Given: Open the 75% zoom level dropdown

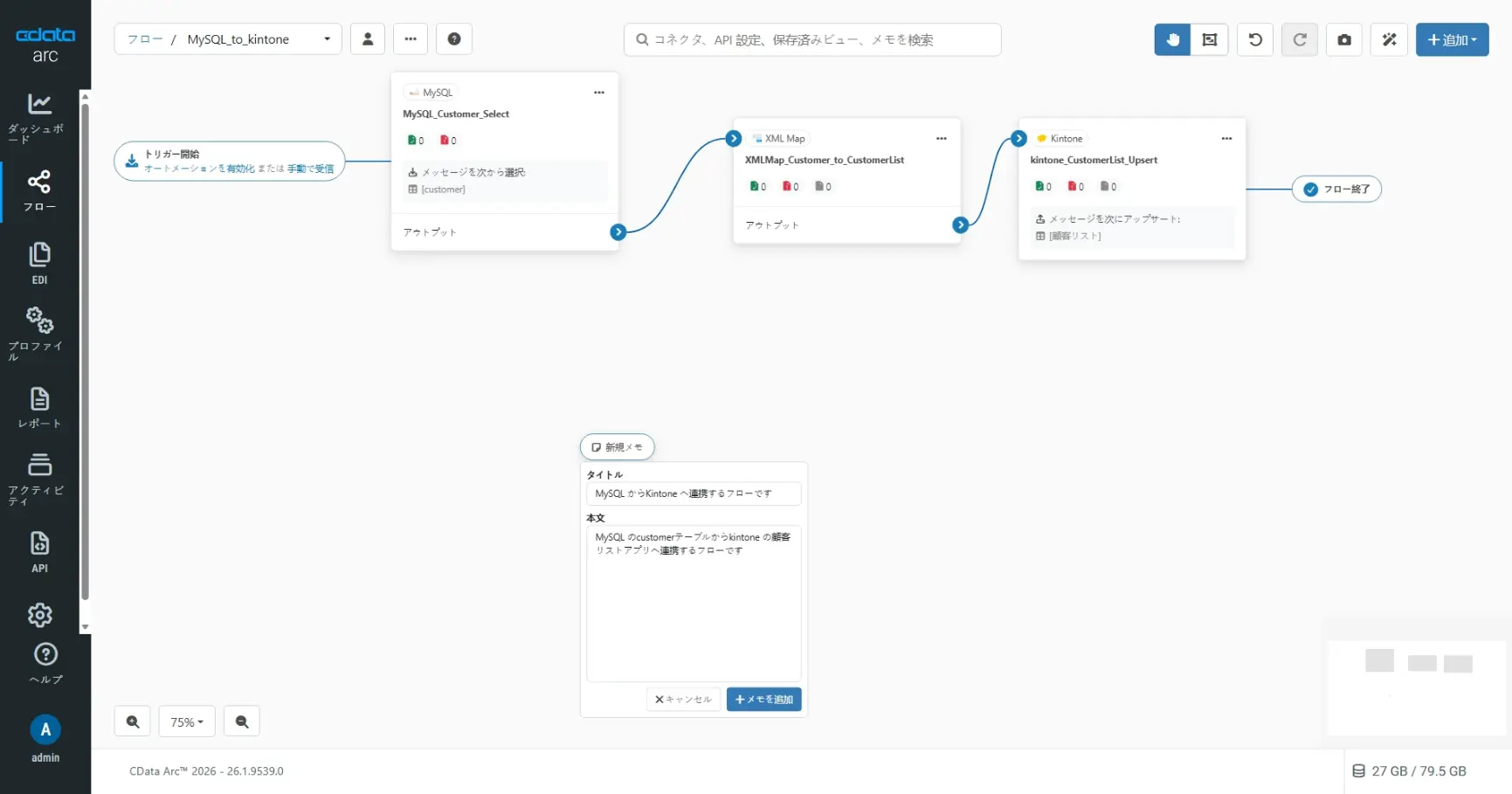Looking at the screenshot, I should (187, 722).
